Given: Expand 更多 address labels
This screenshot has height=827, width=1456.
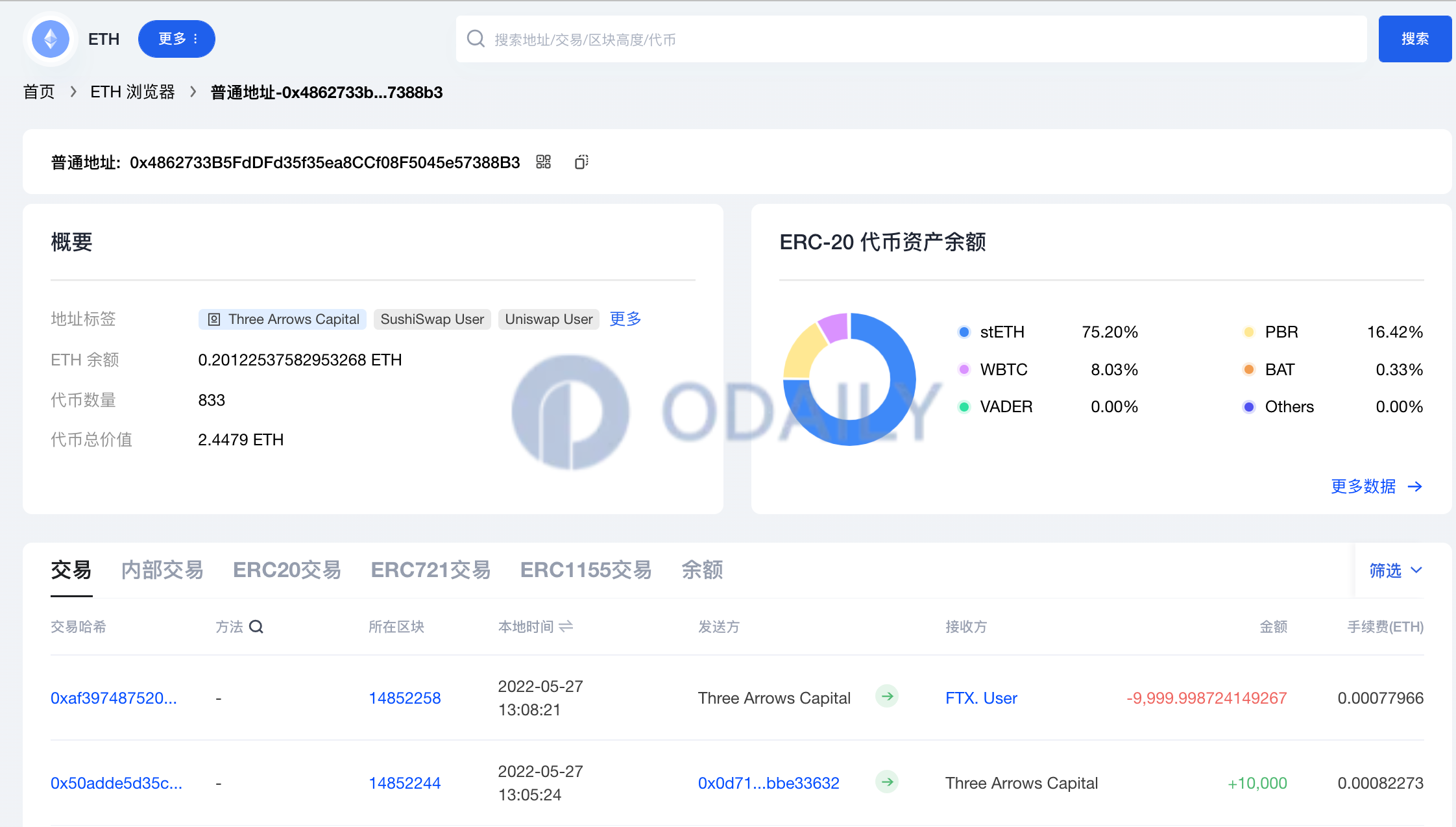Looking at the screenshot, I should point(625,319).
